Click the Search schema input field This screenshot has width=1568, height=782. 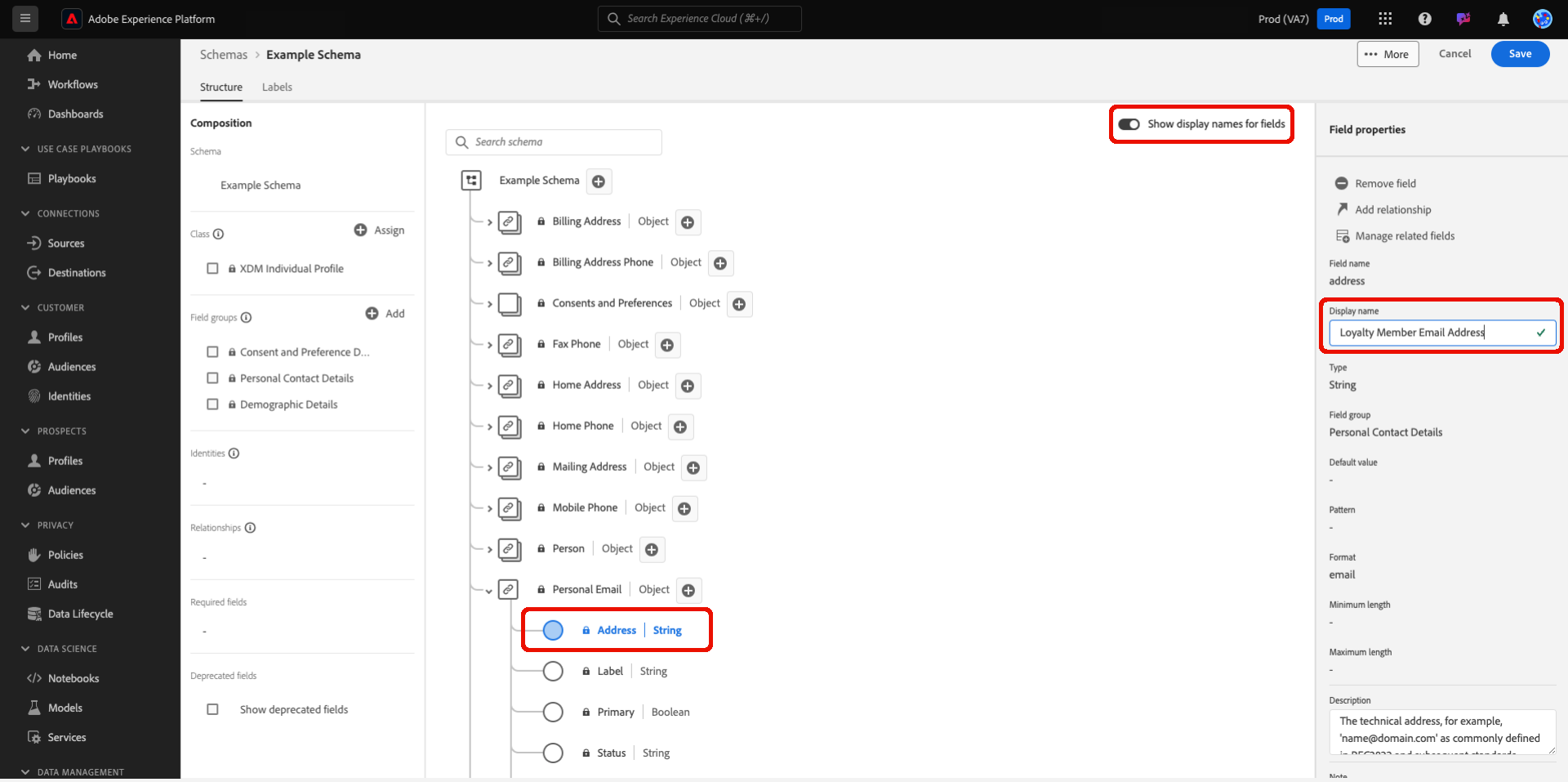554,142
